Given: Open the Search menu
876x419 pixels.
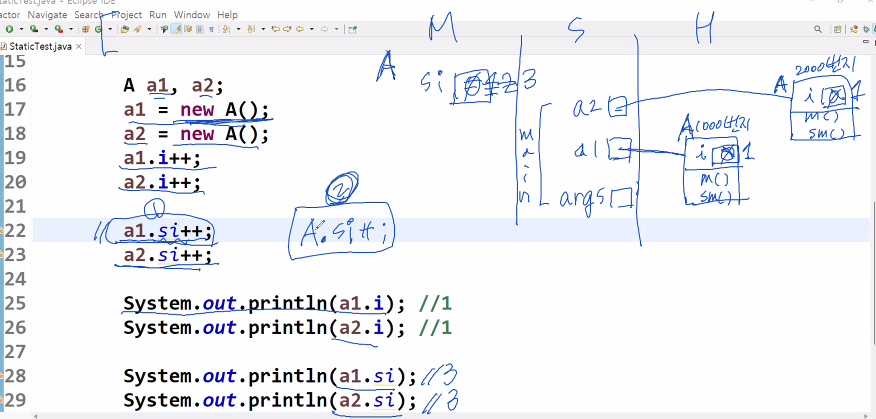Looking at the screenshot, I should point(89,15).
